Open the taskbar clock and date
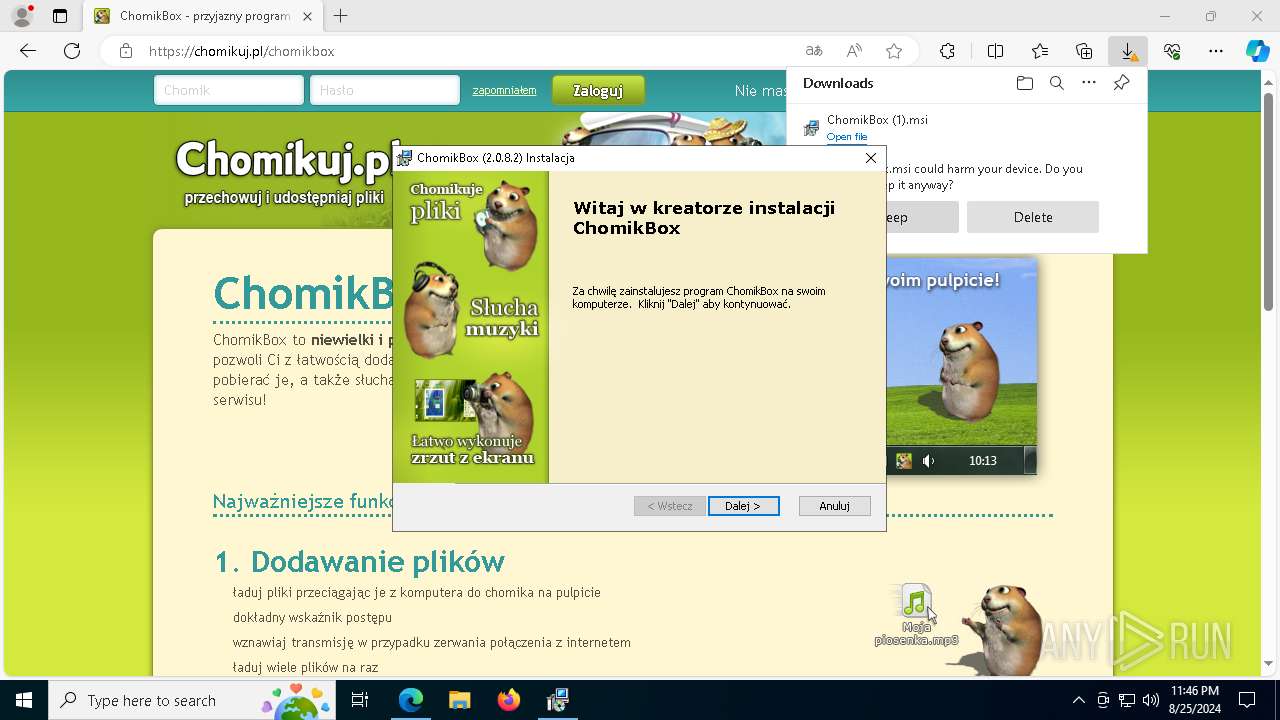 coord(1194,700)
